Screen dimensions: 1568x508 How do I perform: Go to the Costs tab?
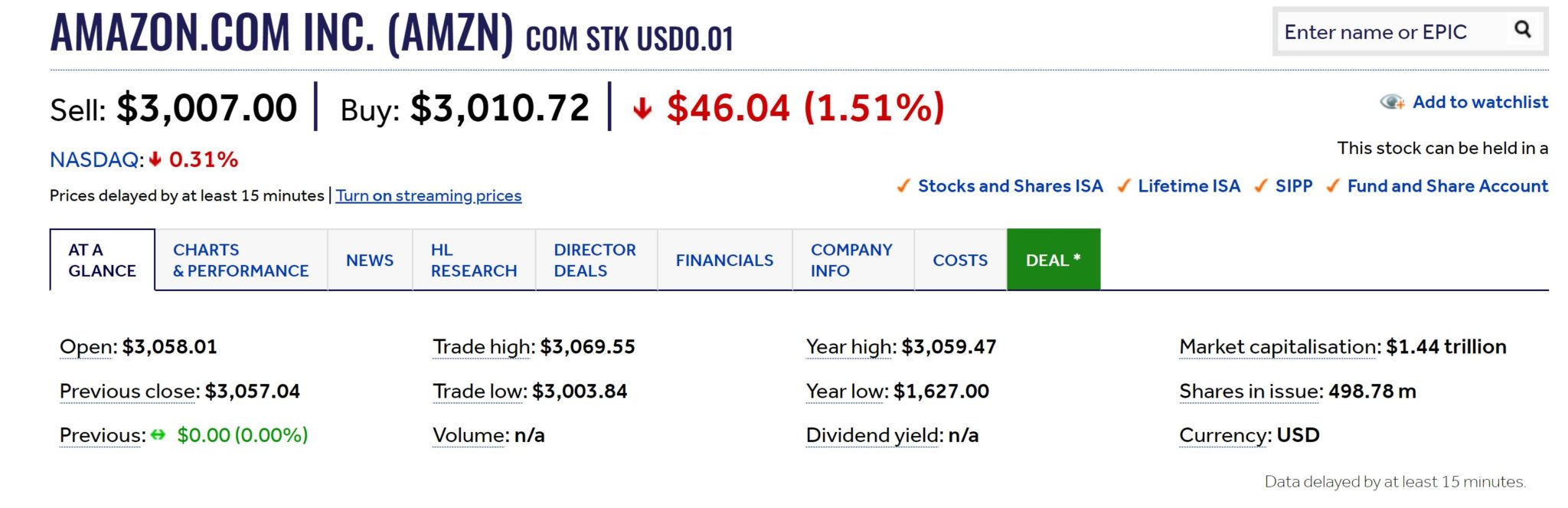[960, 260]
